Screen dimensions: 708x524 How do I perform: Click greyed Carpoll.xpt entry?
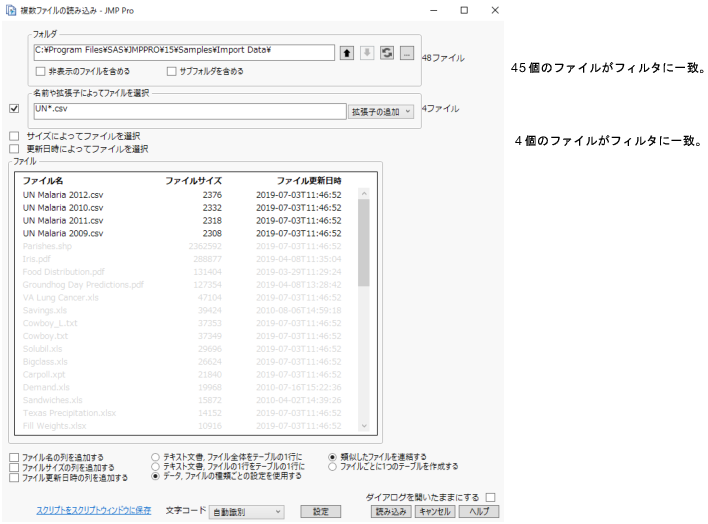tap(44, 374)
